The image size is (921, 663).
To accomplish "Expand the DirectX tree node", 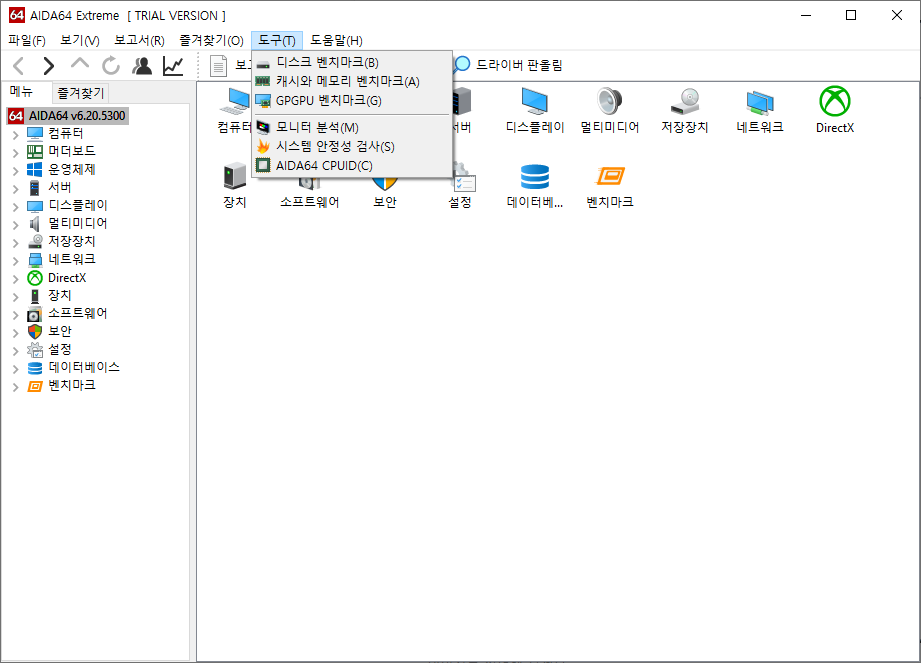I will 15,279.
